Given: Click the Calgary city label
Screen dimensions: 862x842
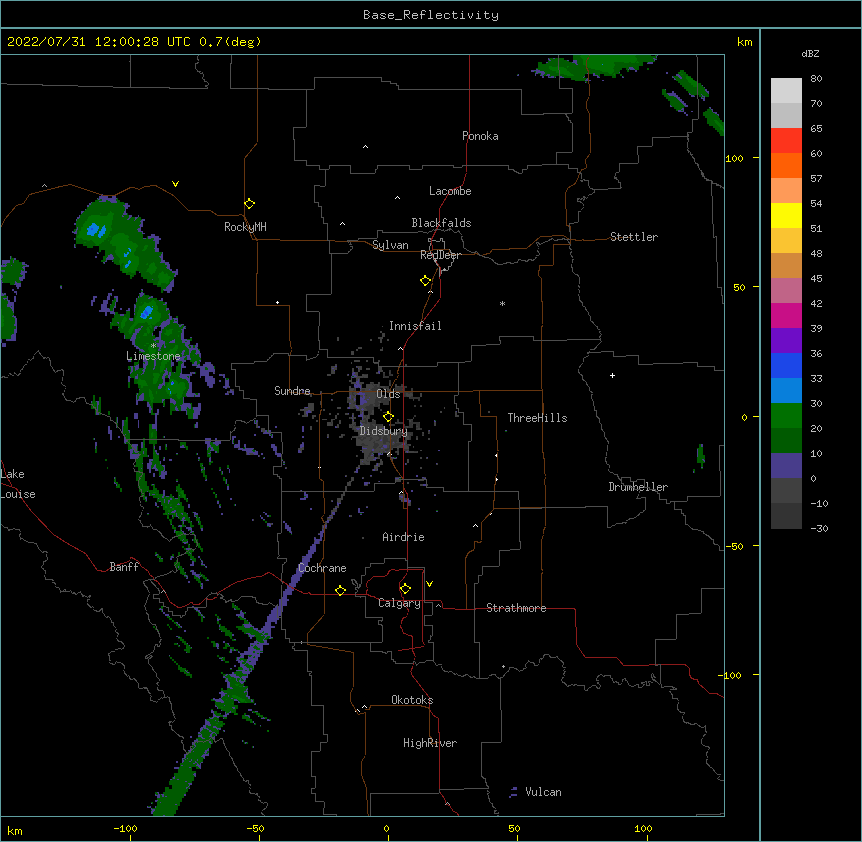Looking at the screenshot, I should (400, 603).
